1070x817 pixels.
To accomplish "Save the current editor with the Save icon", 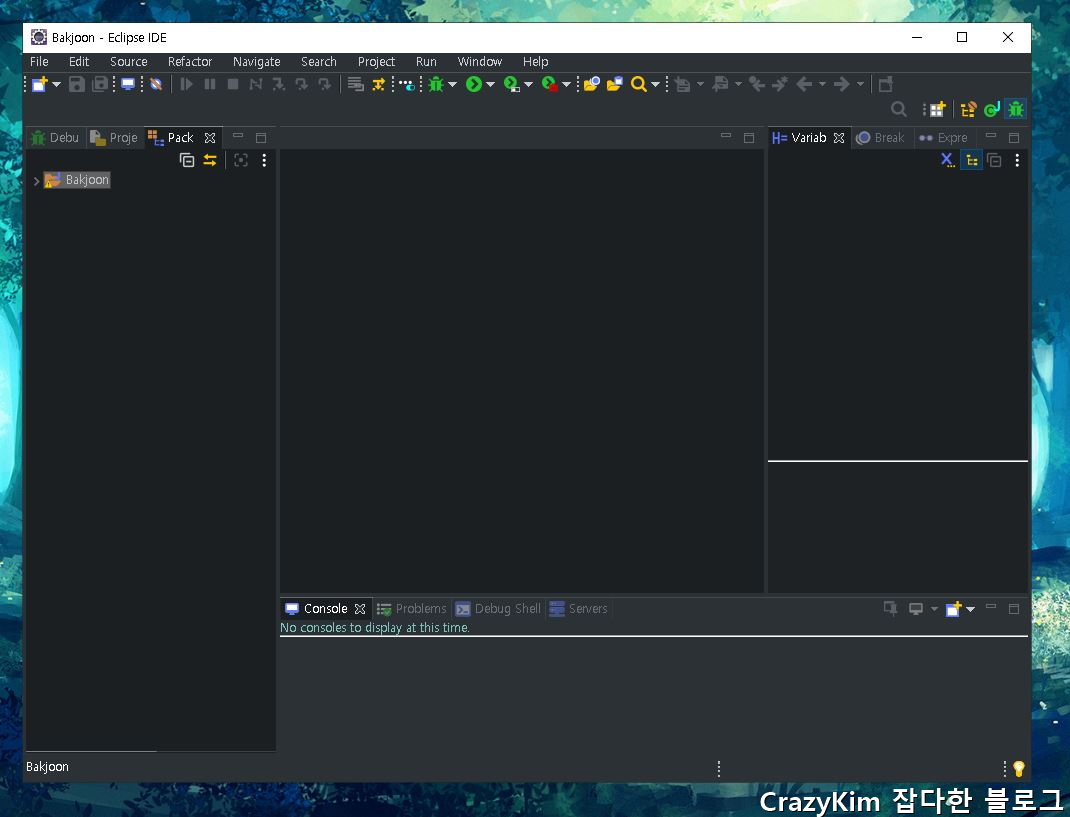I will tap(77, 84).
